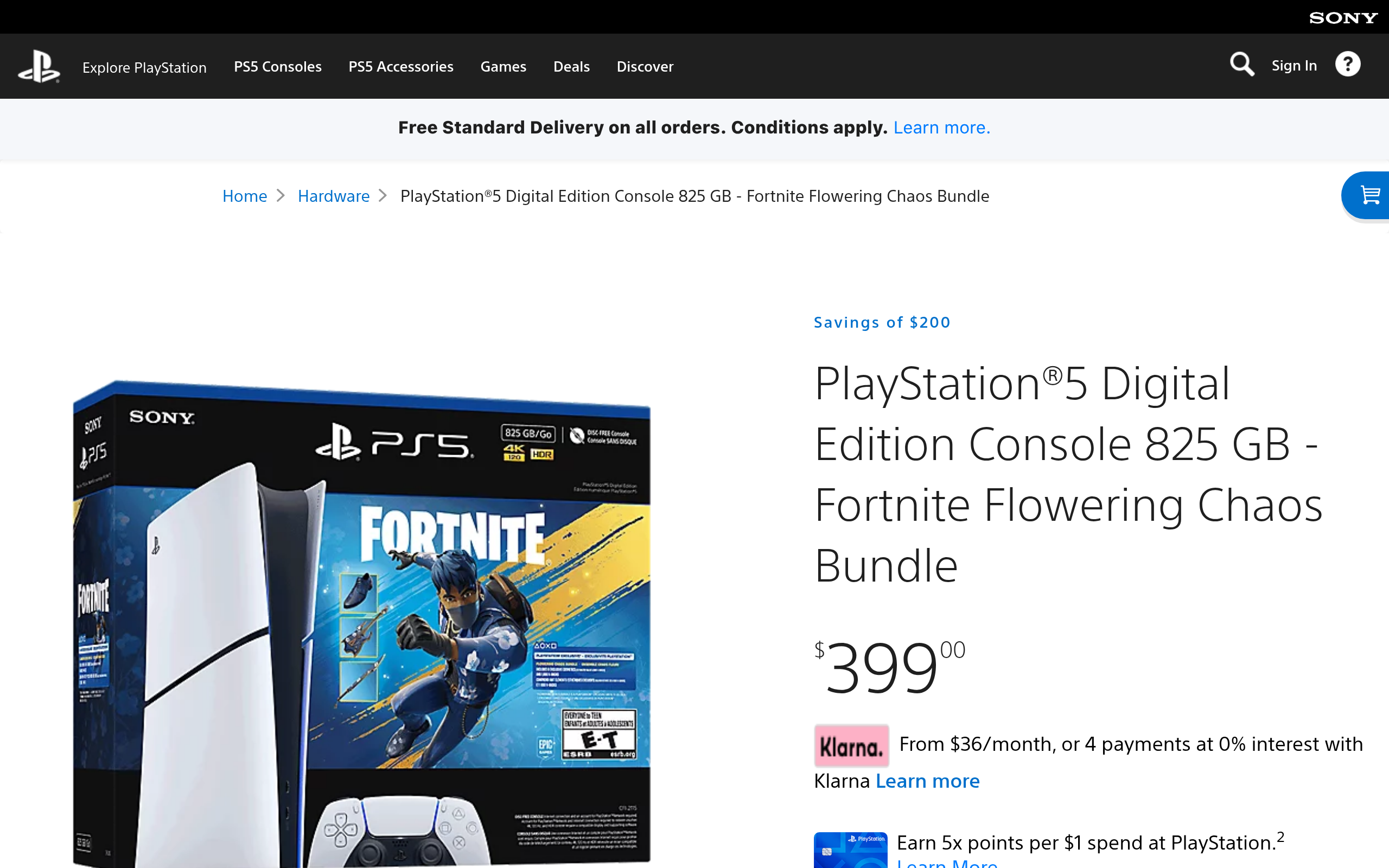Viewport: 1389px width, 868px height.
Task: Expand the Discover menu
Action: click(645, 67)
